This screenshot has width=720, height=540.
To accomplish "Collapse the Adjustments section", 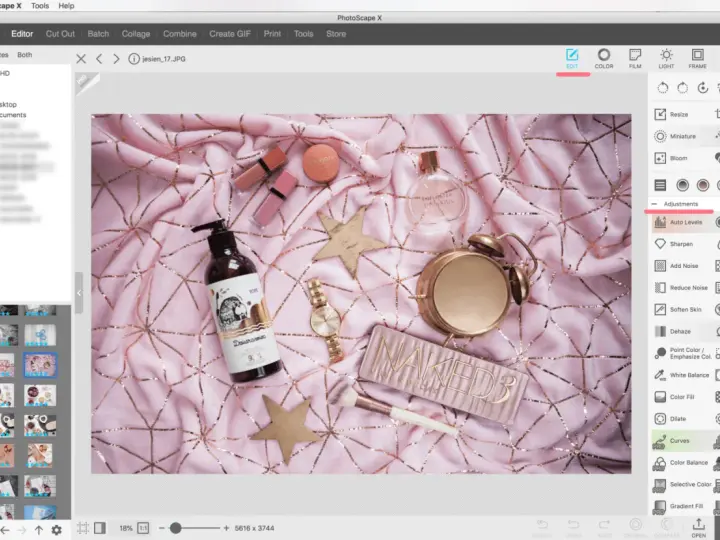I will pos(654,203).
